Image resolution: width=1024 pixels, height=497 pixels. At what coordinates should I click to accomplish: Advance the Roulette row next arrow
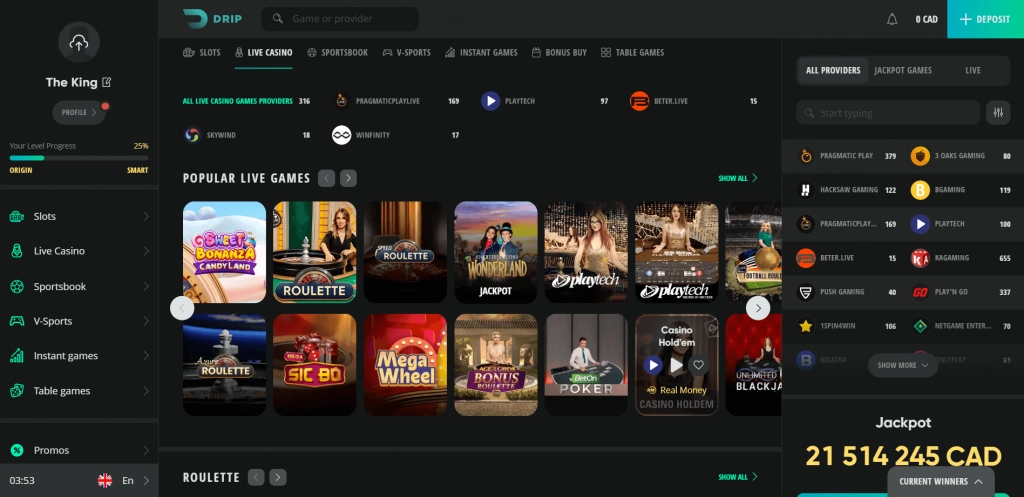[278, 477]
